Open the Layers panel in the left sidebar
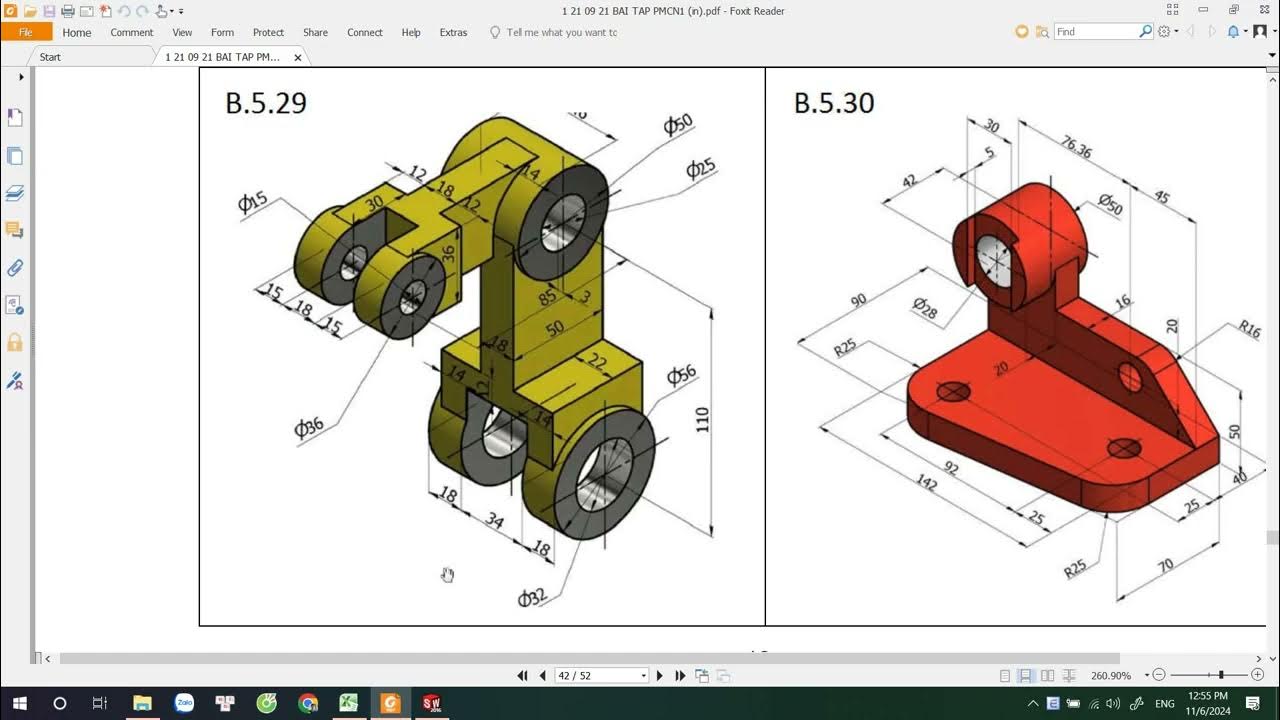Image resolution: width=1280 pixels, height=720 pixels. click(x=15, y=193)
